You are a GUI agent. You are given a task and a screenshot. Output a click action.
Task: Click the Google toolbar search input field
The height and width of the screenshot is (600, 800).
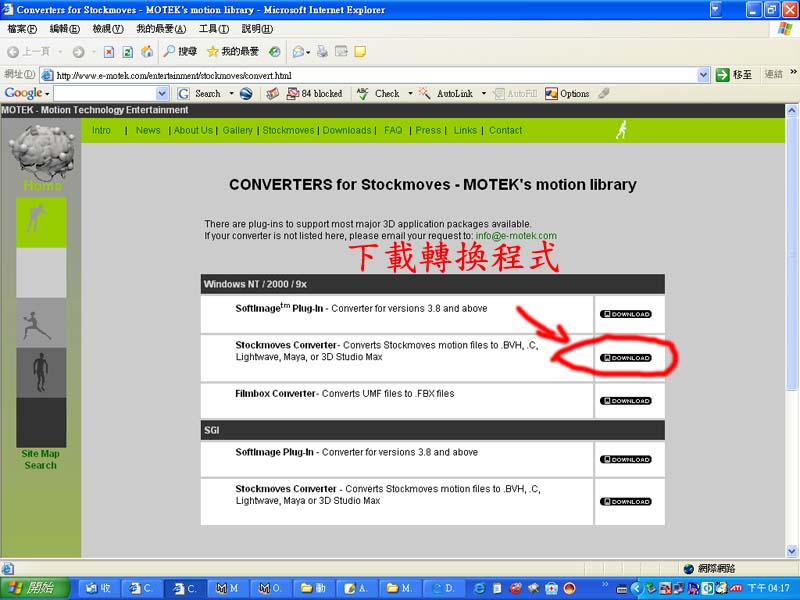[105, 94]
